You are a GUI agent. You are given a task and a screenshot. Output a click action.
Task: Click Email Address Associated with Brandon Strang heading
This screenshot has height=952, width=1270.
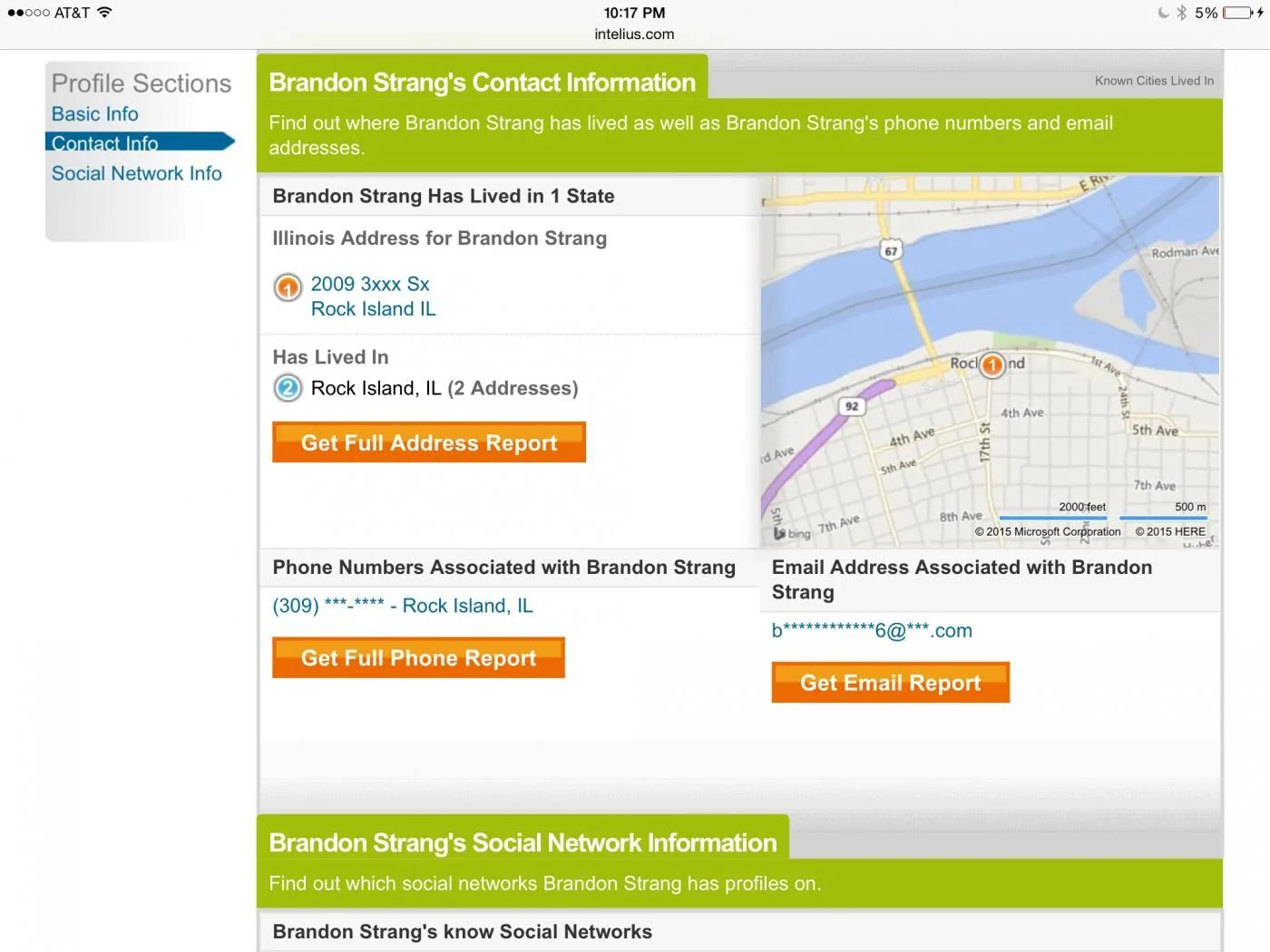point(962,579)
